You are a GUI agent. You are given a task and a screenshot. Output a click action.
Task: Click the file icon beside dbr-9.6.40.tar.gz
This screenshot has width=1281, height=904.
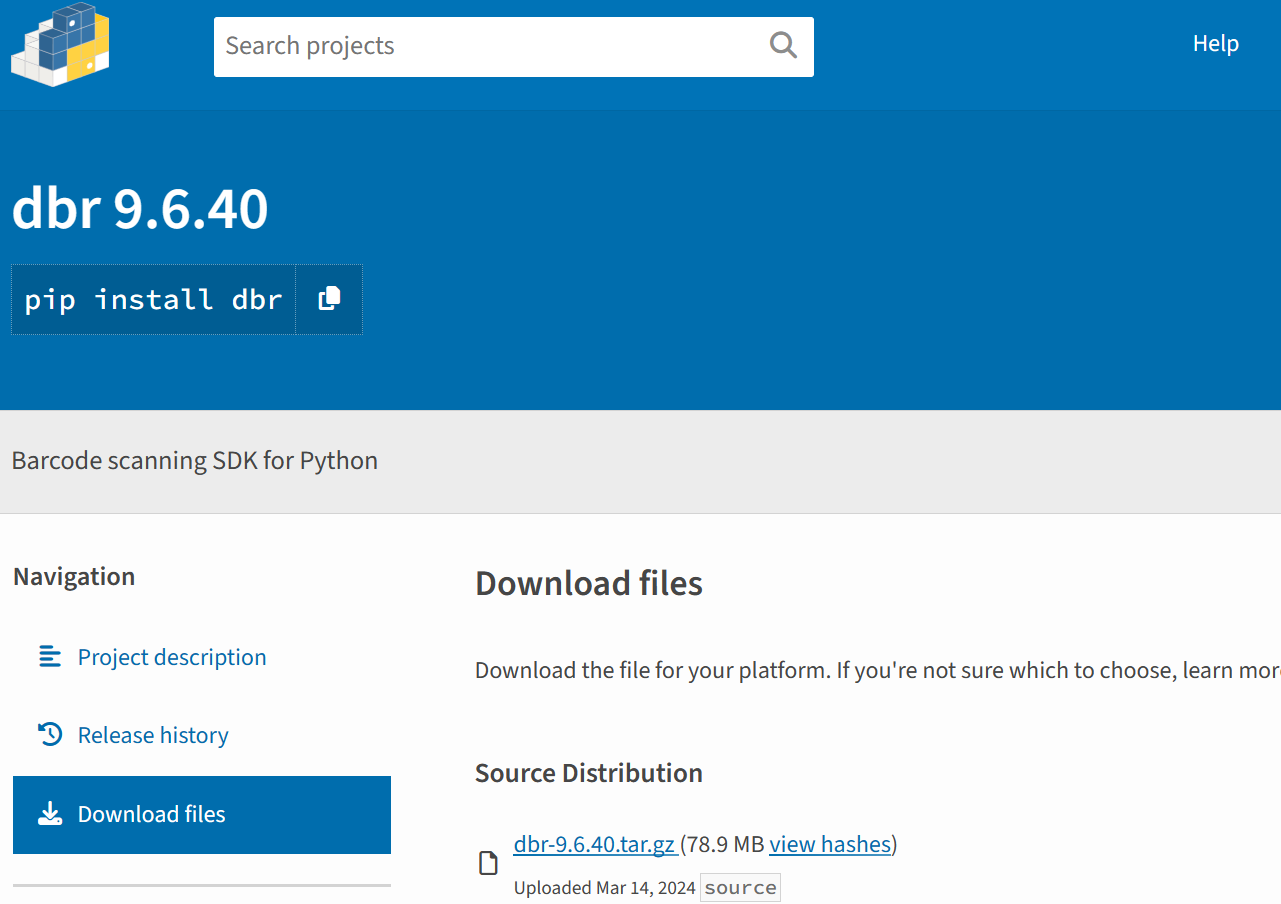488,863
